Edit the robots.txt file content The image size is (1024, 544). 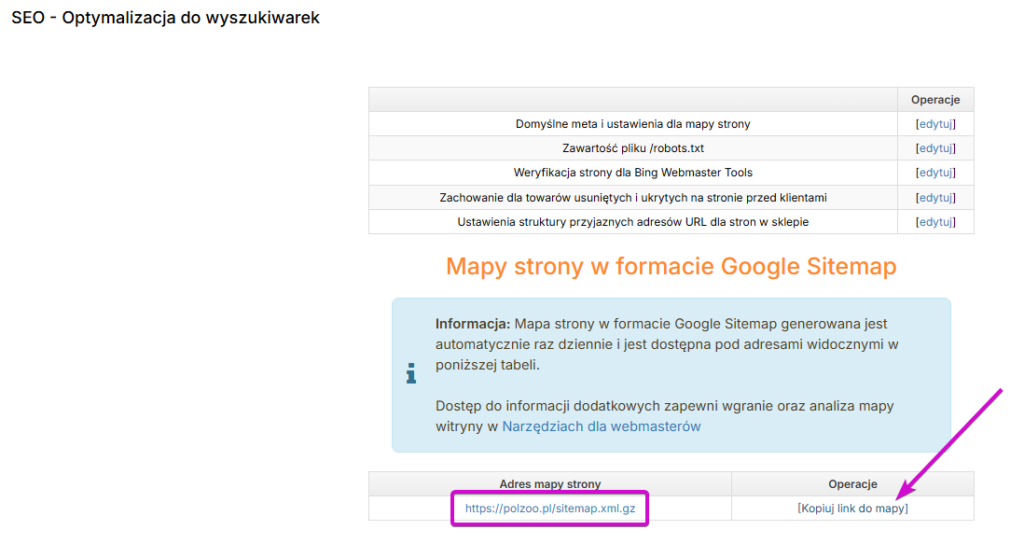(x=935, y=148)
